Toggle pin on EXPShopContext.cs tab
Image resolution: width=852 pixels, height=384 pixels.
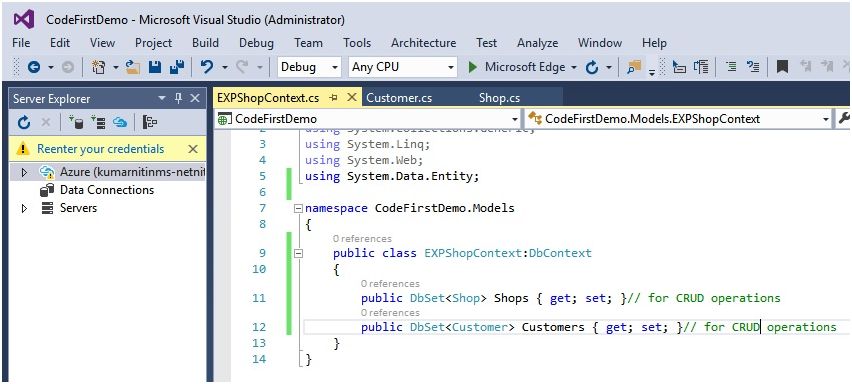point(334,98)
